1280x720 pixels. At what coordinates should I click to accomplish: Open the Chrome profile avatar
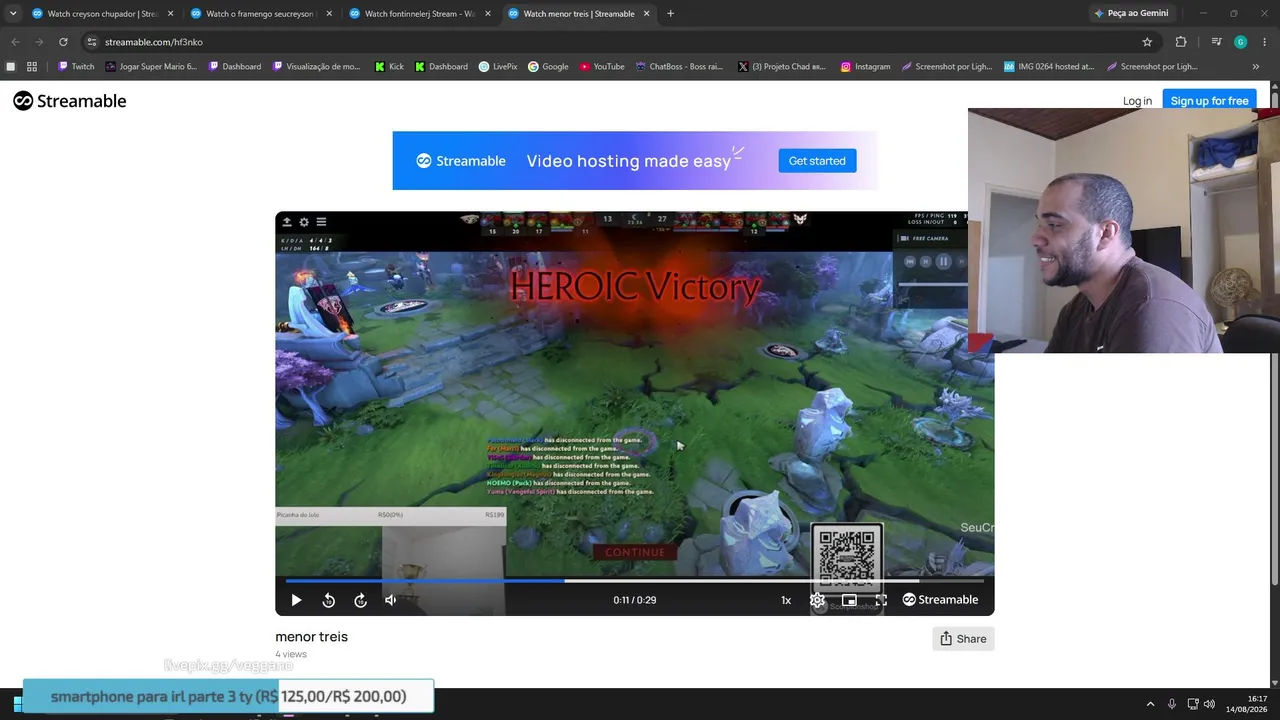[x=1240, y=42]
